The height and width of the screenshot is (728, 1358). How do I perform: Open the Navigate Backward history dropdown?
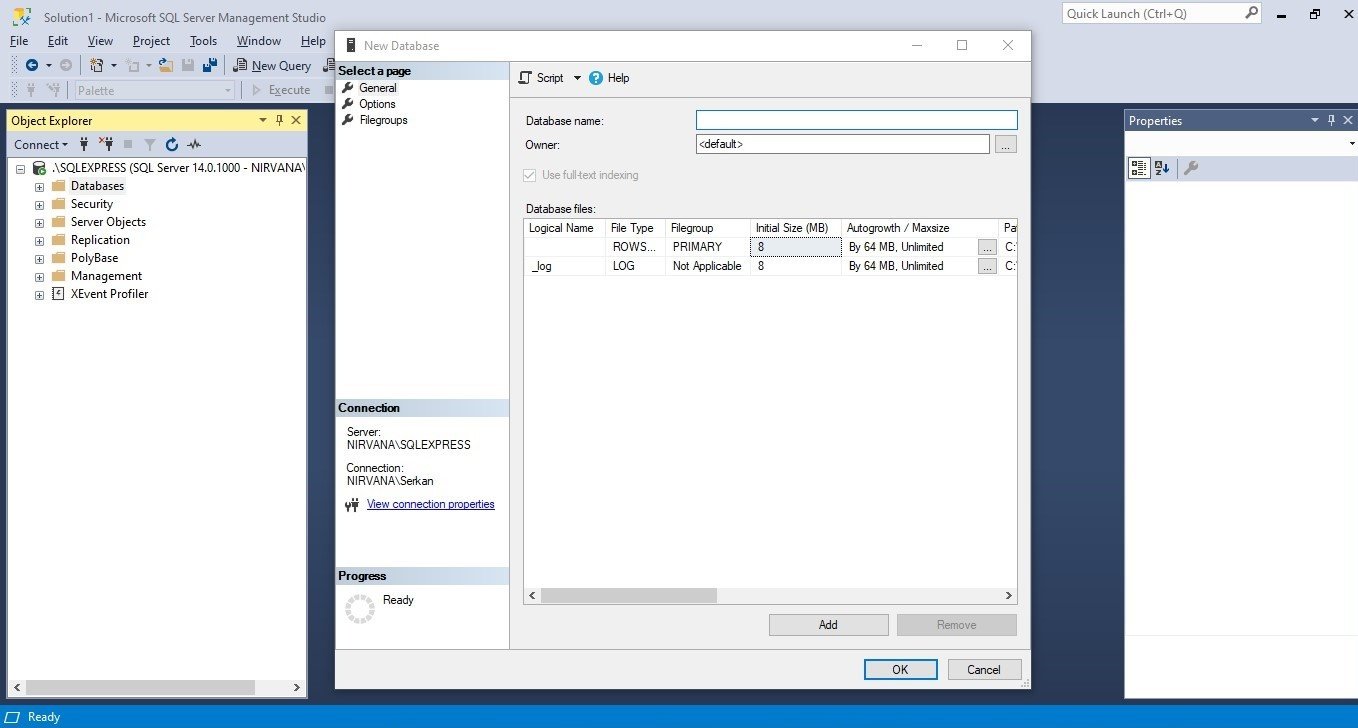pyautogui.click(x=48, y=65)
